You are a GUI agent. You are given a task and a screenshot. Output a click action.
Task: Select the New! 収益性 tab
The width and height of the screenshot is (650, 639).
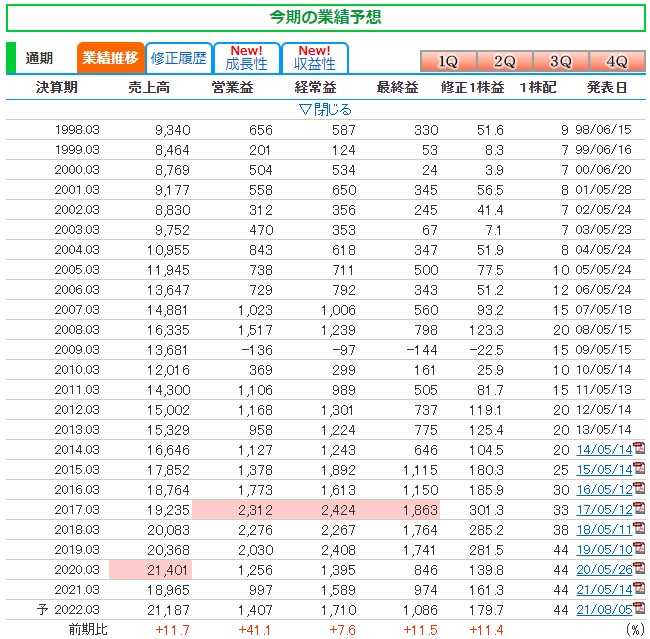(x=314, y=58)
